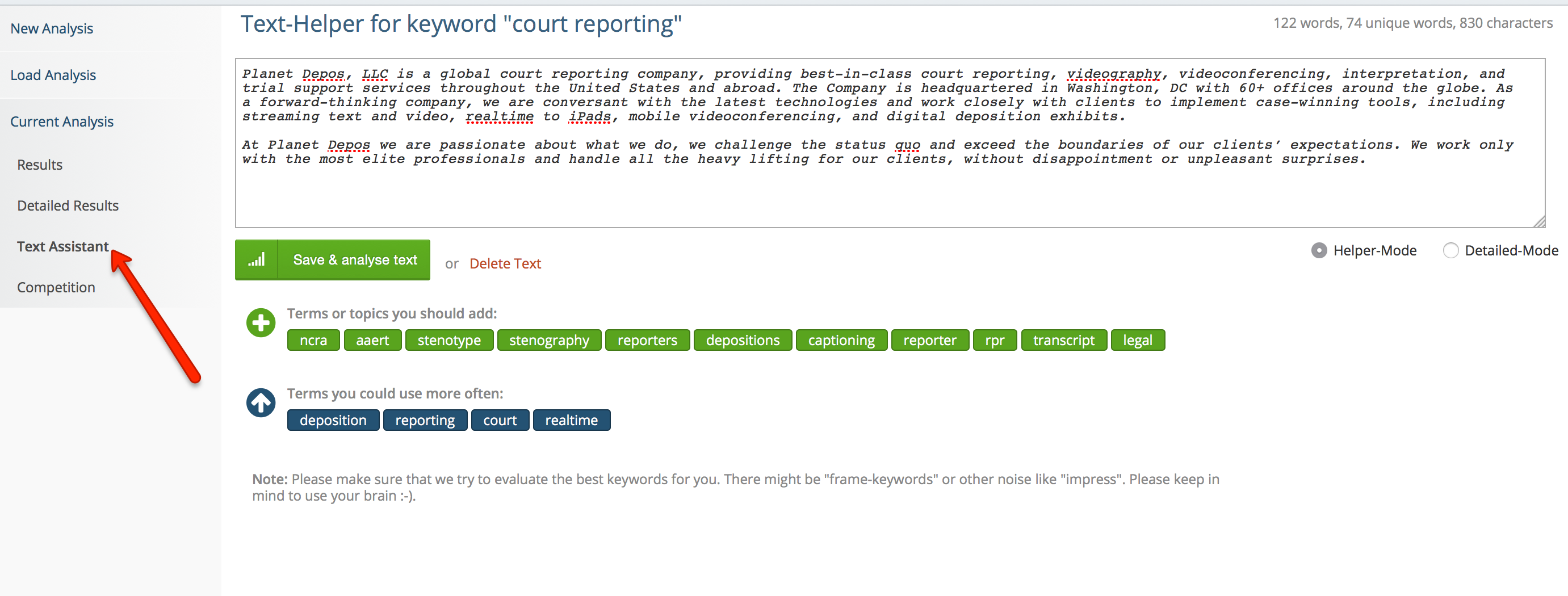The width and height of the screenshot is (1568, 596).
Task: Click the Text-Helper for keyword heading
Action: 461,24
